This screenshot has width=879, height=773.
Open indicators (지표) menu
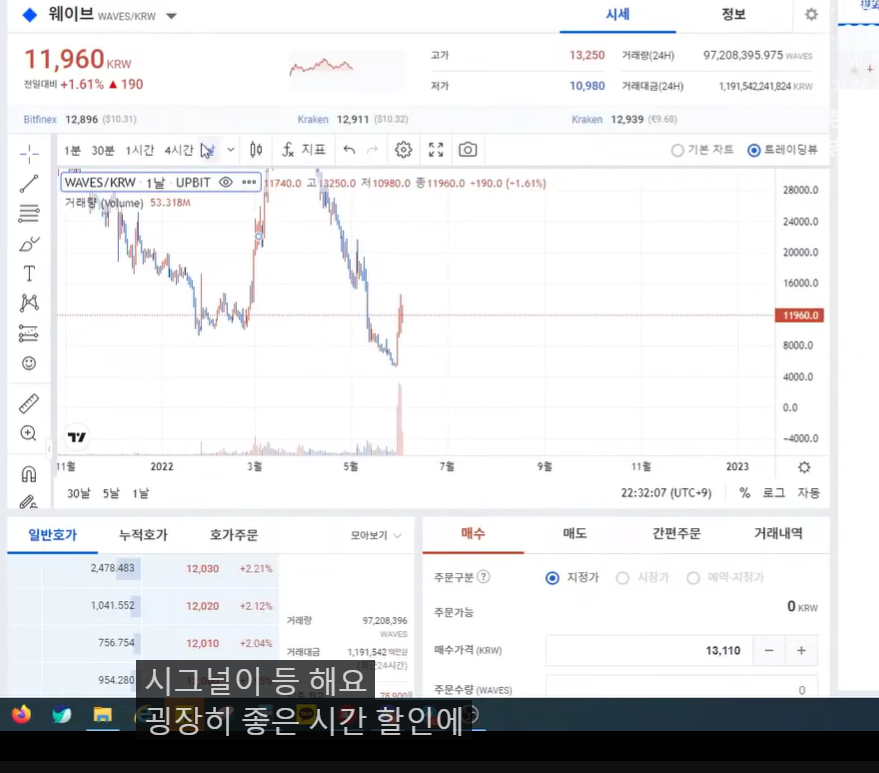click(303, 150)
